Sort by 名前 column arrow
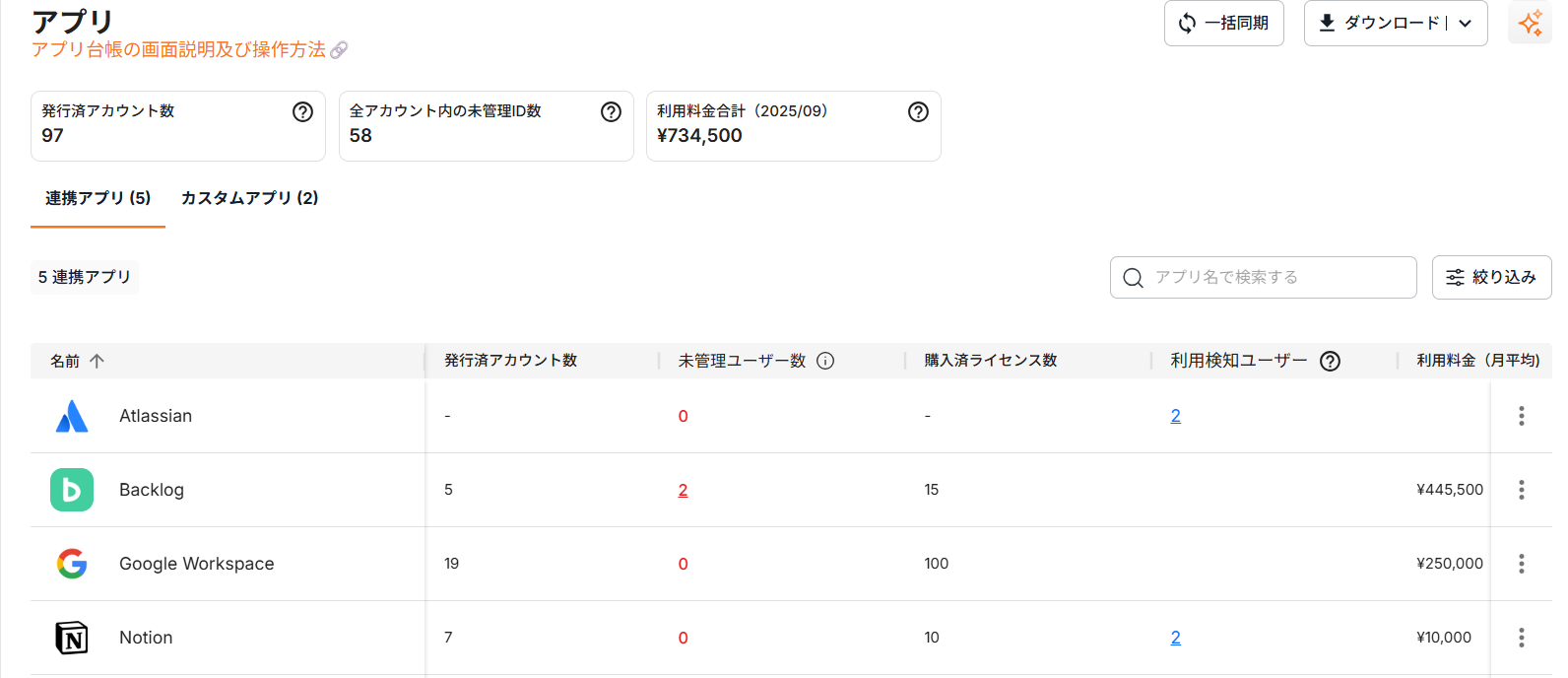Screen dimensions: 1568x678 point(97,361)
